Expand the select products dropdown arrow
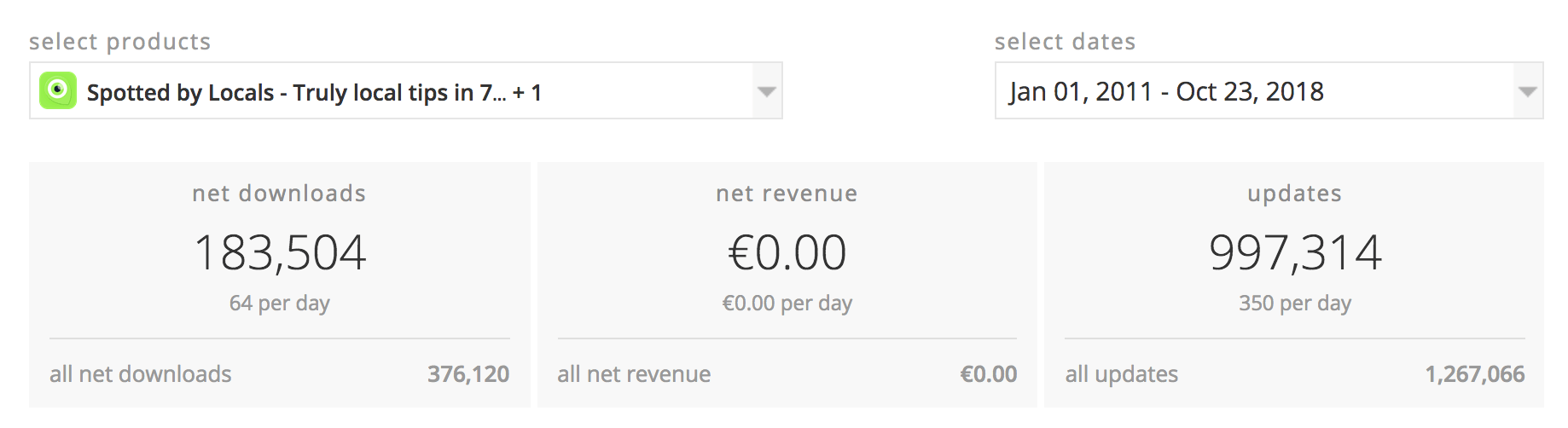Screen dimensions: 1568x428 click(767, 90)
